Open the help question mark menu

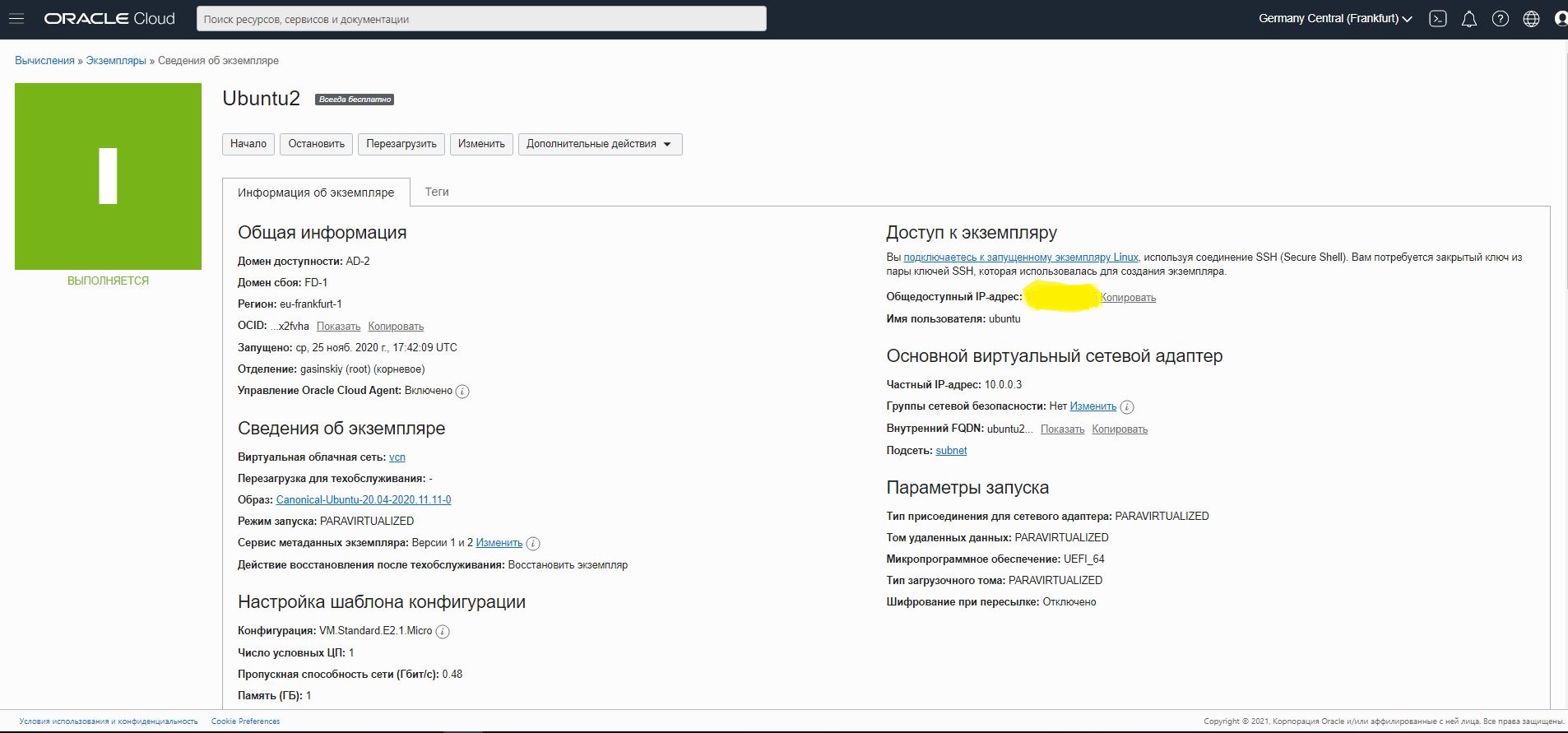point(1500,19)
